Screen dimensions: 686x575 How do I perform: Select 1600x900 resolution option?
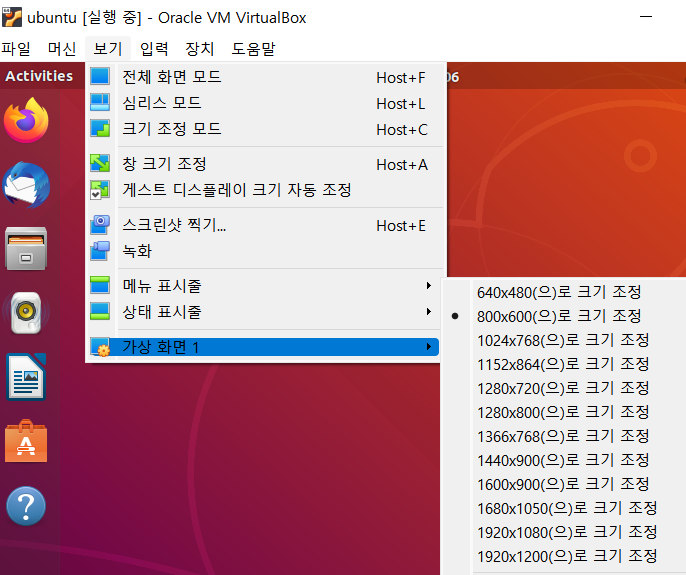click(x=563, y=484)
